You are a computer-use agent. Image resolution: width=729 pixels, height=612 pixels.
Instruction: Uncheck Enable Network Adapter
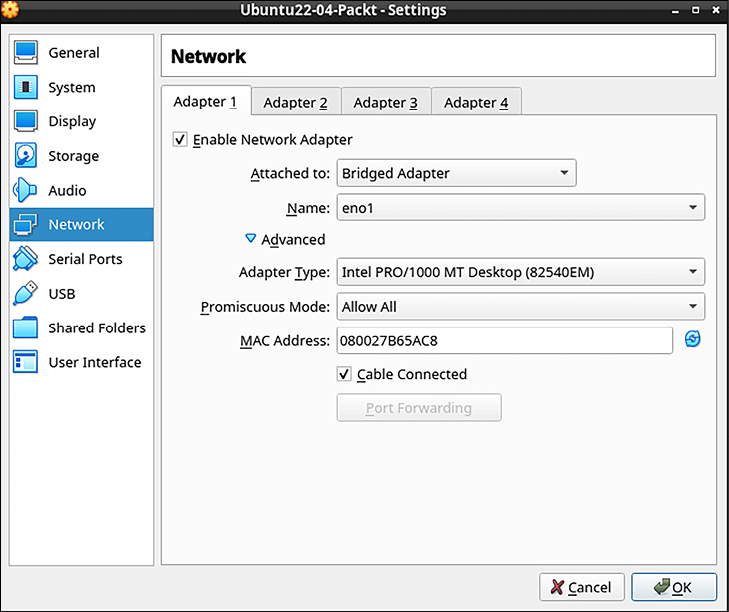pos(180,139)
